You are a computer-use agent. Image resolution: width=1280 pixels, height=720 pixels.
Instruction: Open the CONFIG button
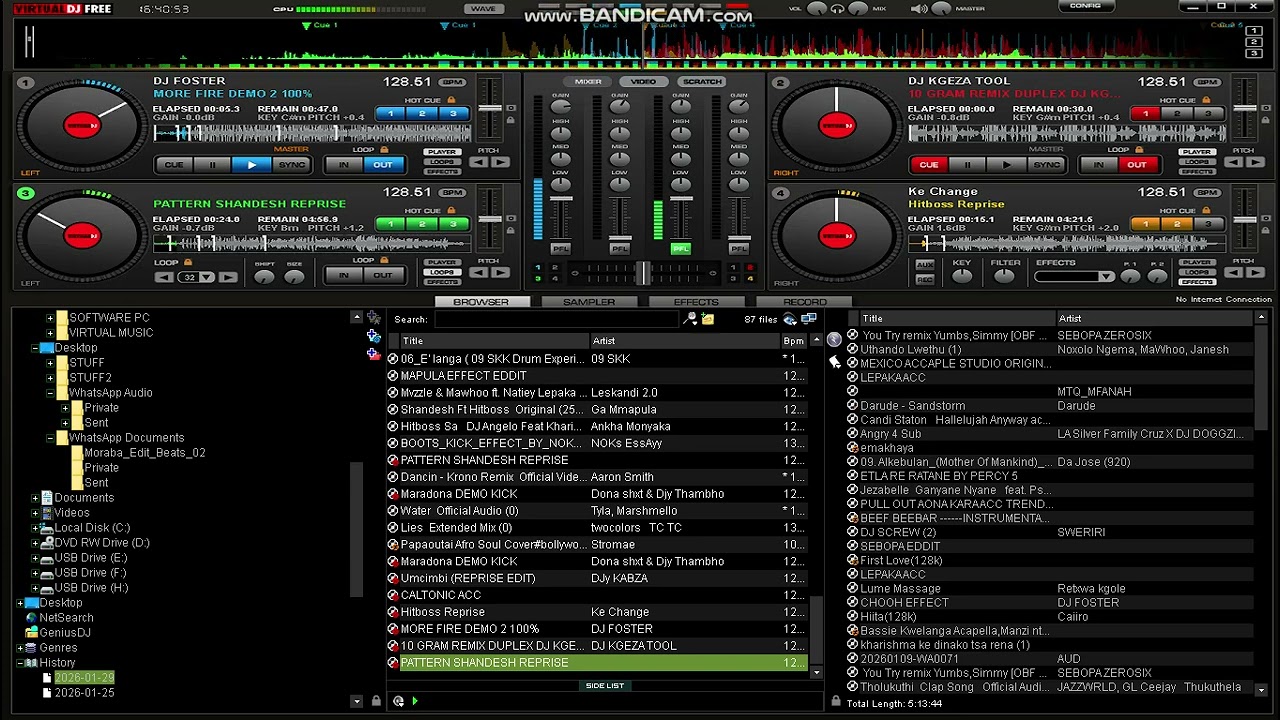point(1085,6)
